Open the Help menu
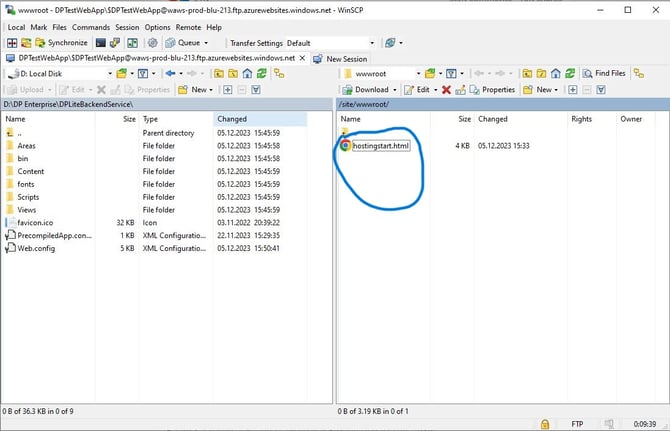 214,27
